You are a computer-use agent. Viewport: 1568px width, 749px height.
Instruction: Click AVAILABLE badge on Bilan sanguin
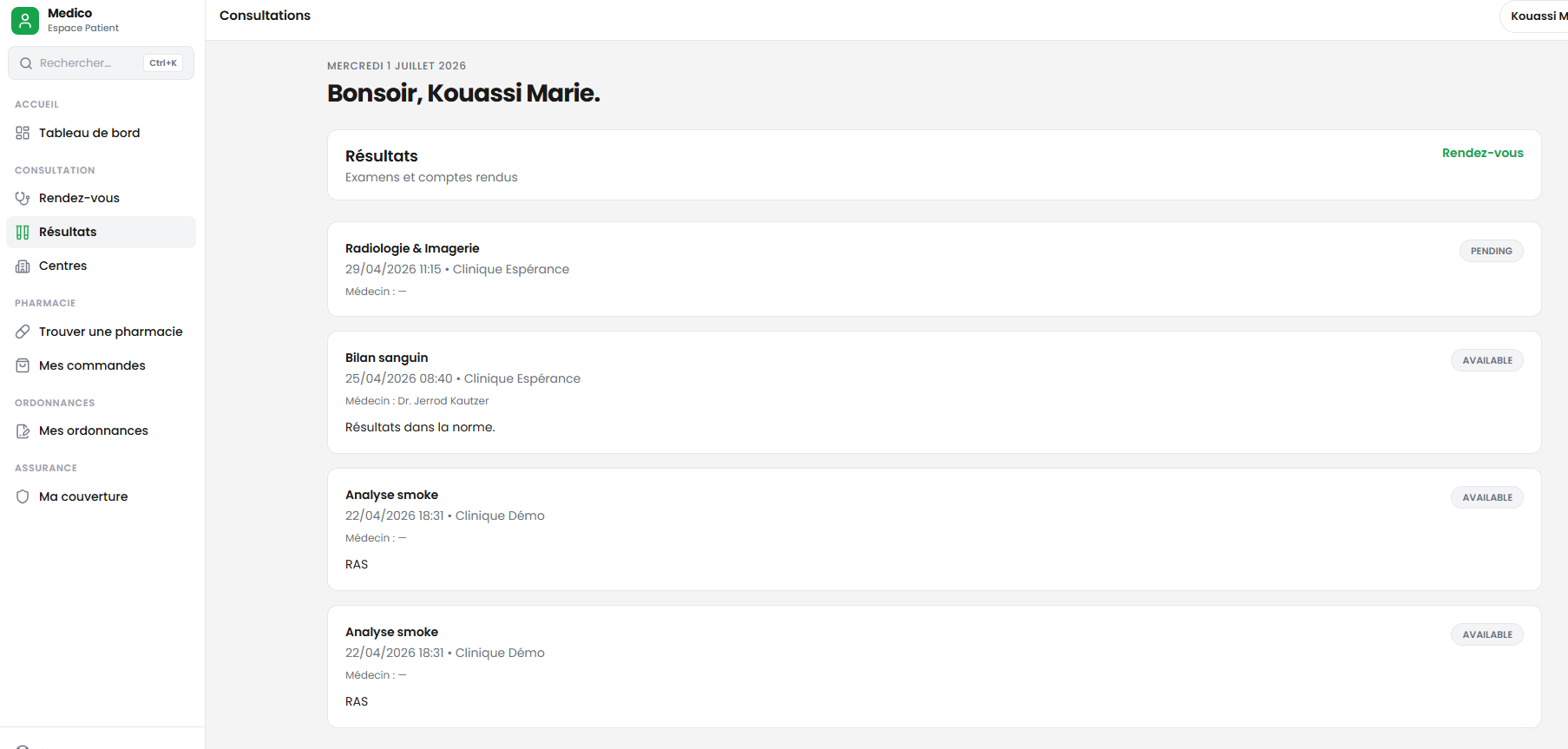pos(1487,360)
